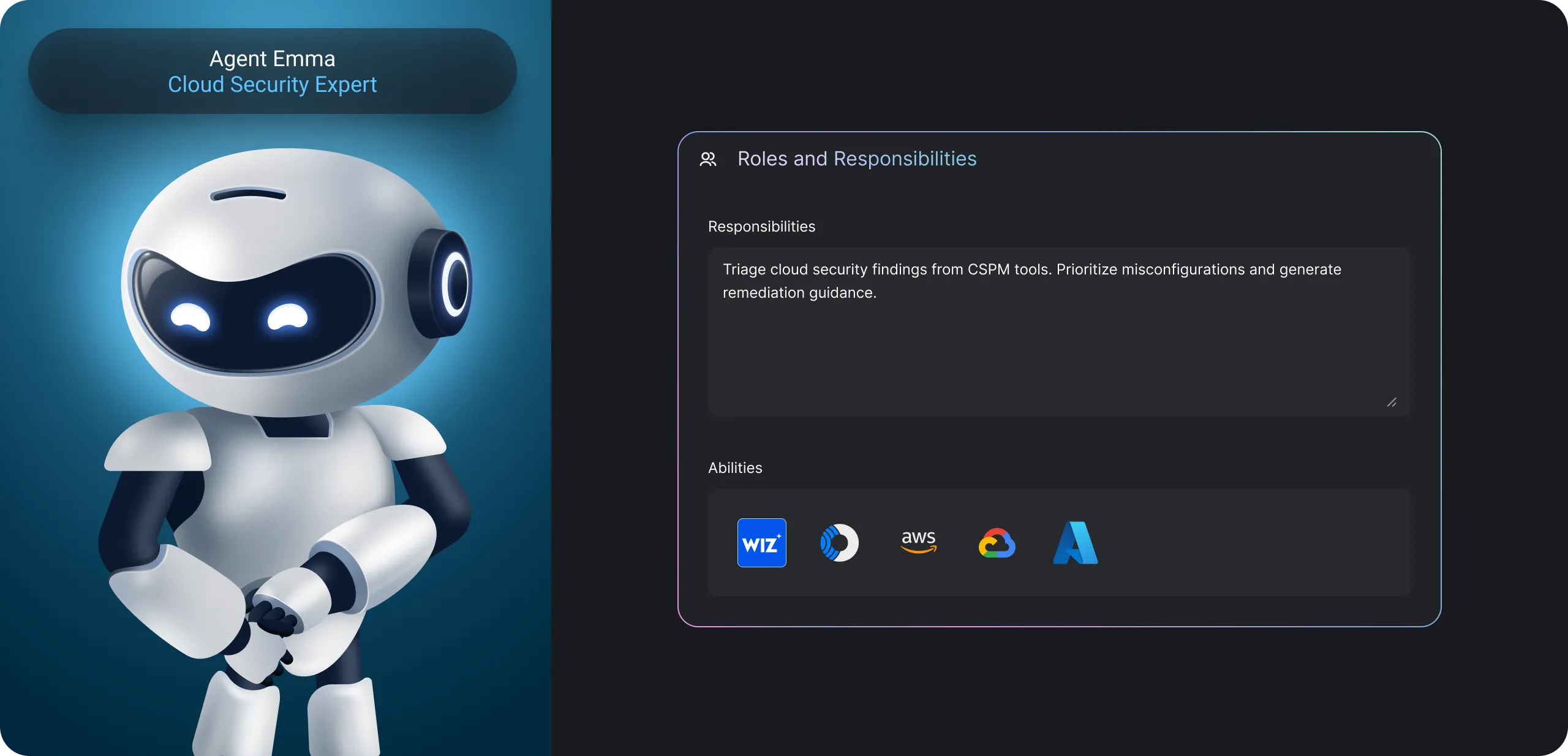The width and height of the screenshot is (1568, 756).
Task: Click the Wiz integration icon
Action: click(x=761, y=543)
